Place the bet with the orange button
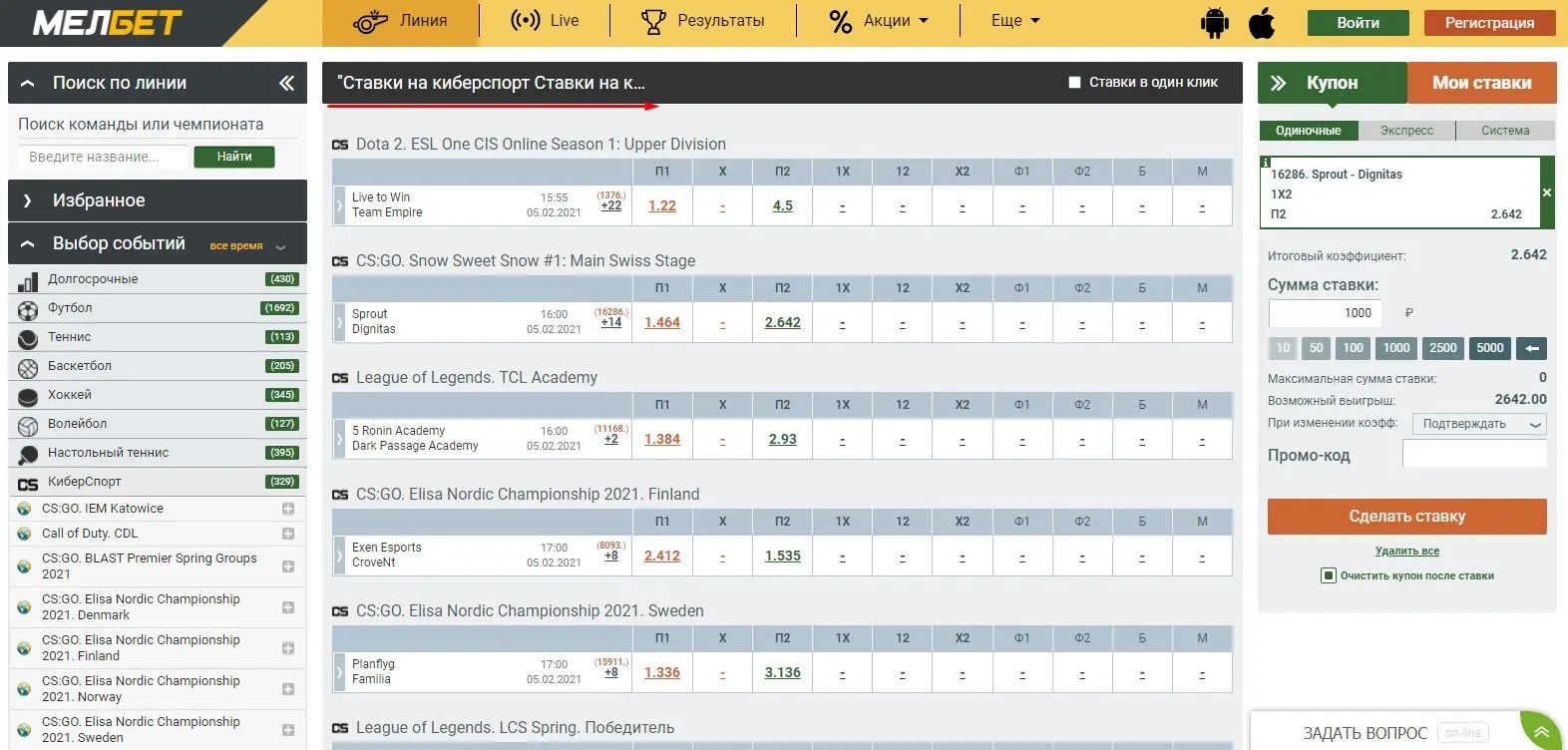 click(1406, 517)
